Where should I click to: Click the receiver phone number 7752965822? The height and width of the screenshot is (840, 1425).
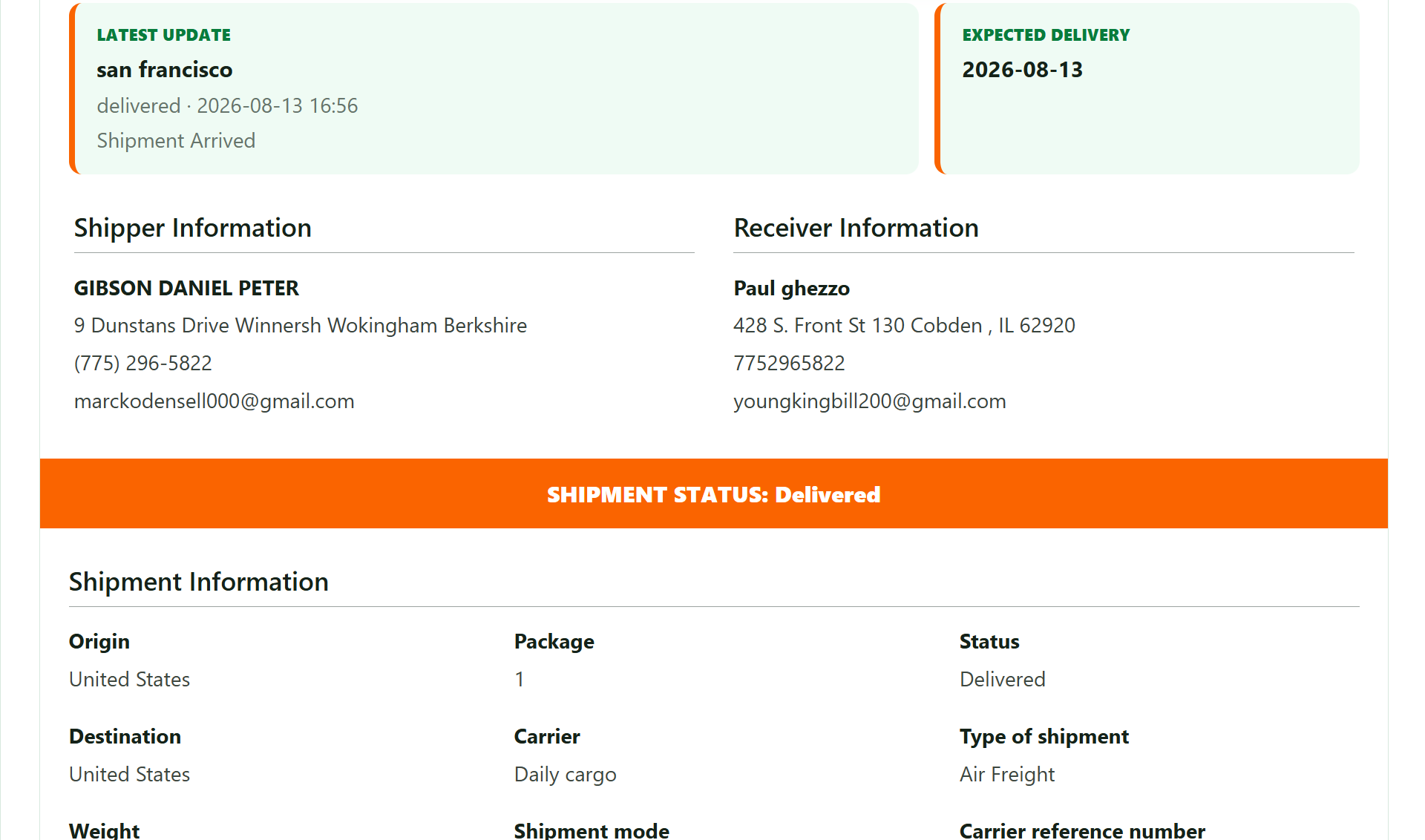(x=789, y=364)
